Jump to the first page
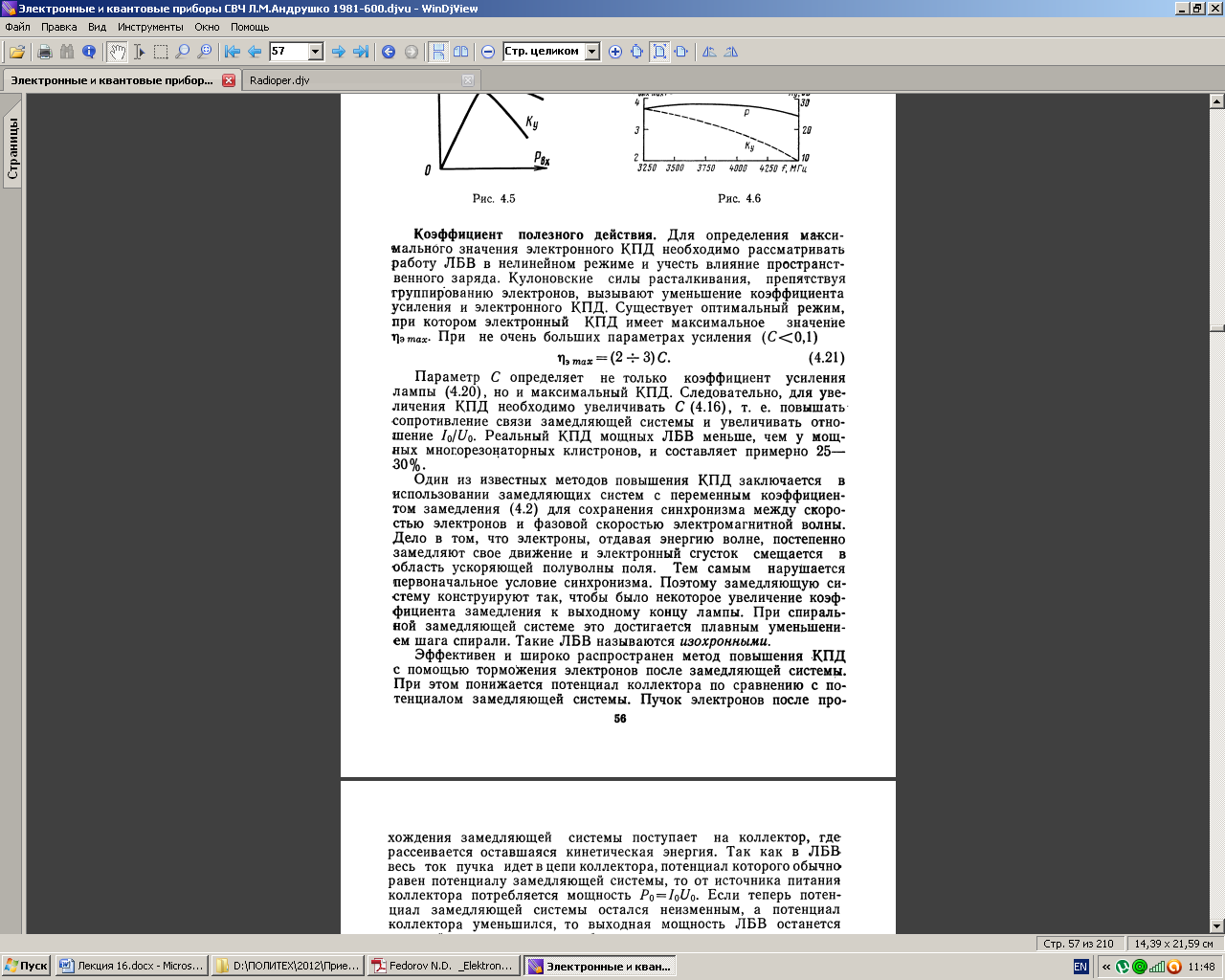Image resolution: width=1225 pixels, height=980 pixels. (233, 52)
